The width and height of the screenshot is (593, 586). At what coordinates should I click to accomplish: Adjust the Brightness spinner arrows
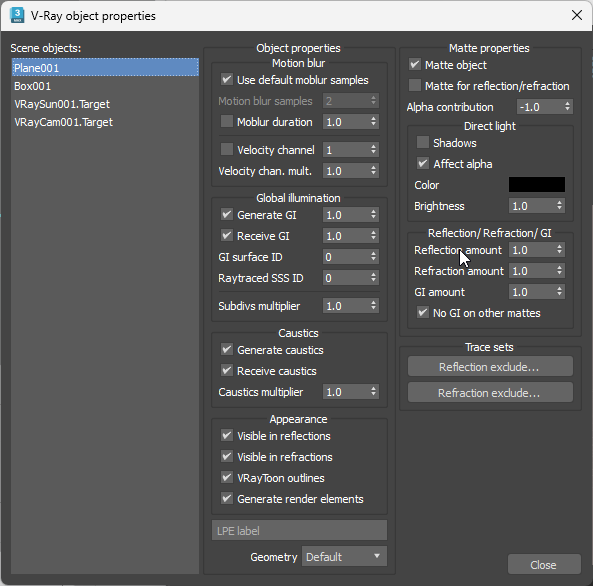559,205
